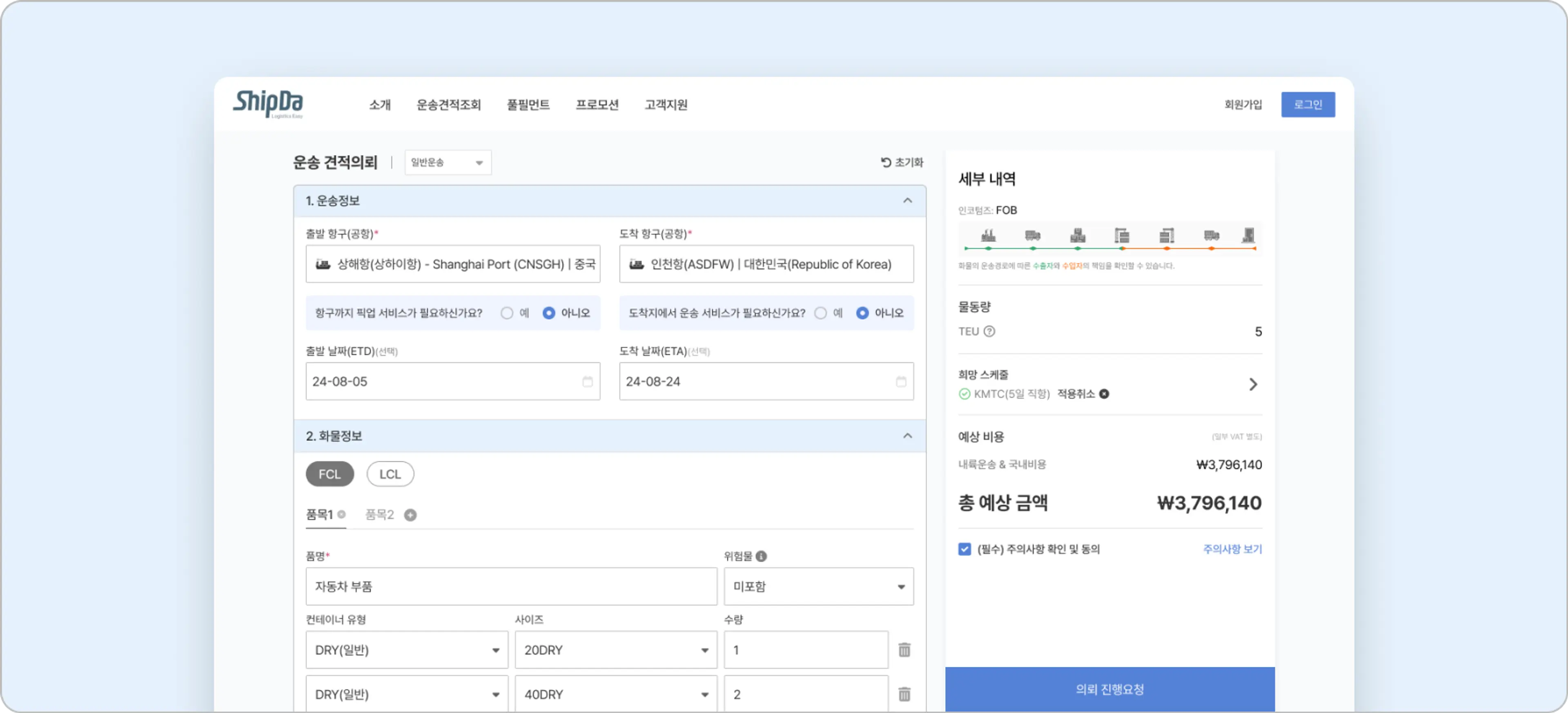Click the 위험물 info icon
Screen dimensions: 1568x713
(761, 557)
